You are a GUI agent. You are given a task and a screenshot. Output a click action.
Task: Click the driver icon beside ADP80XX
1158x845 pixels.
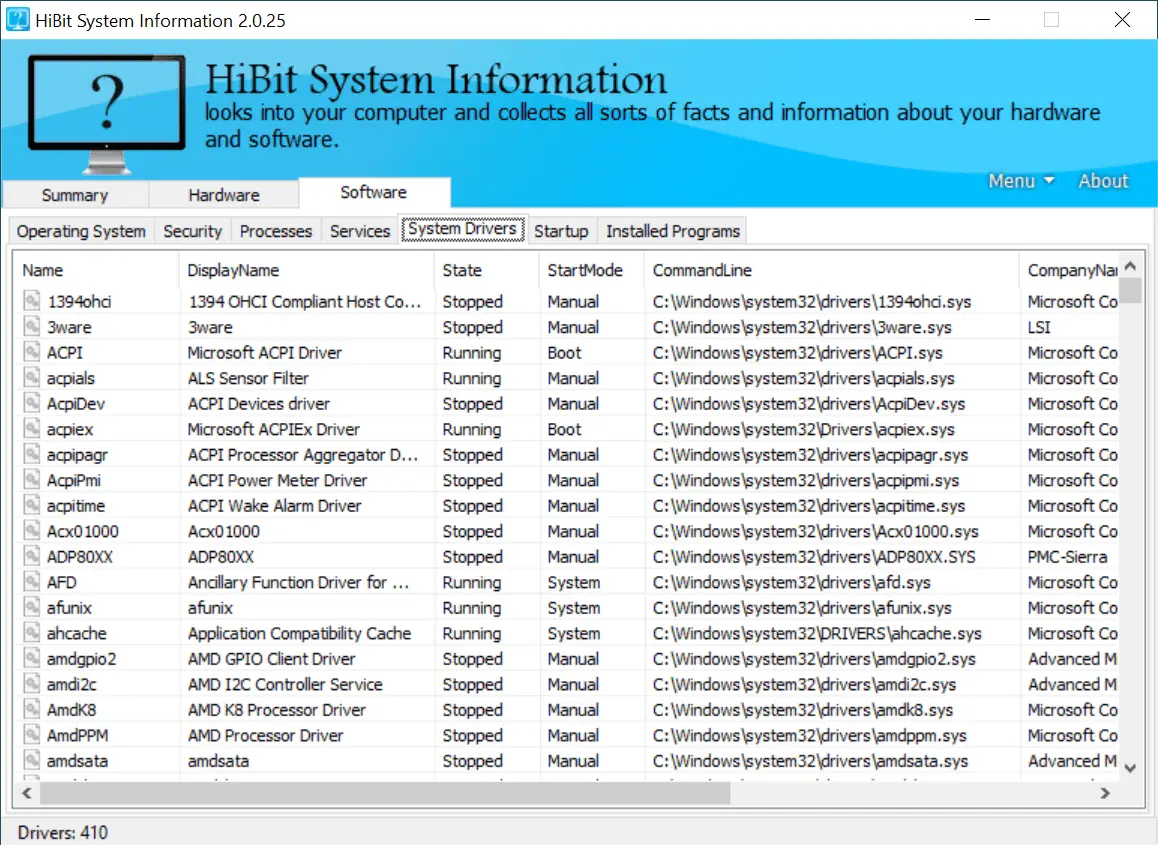click(x=32, y=555)
